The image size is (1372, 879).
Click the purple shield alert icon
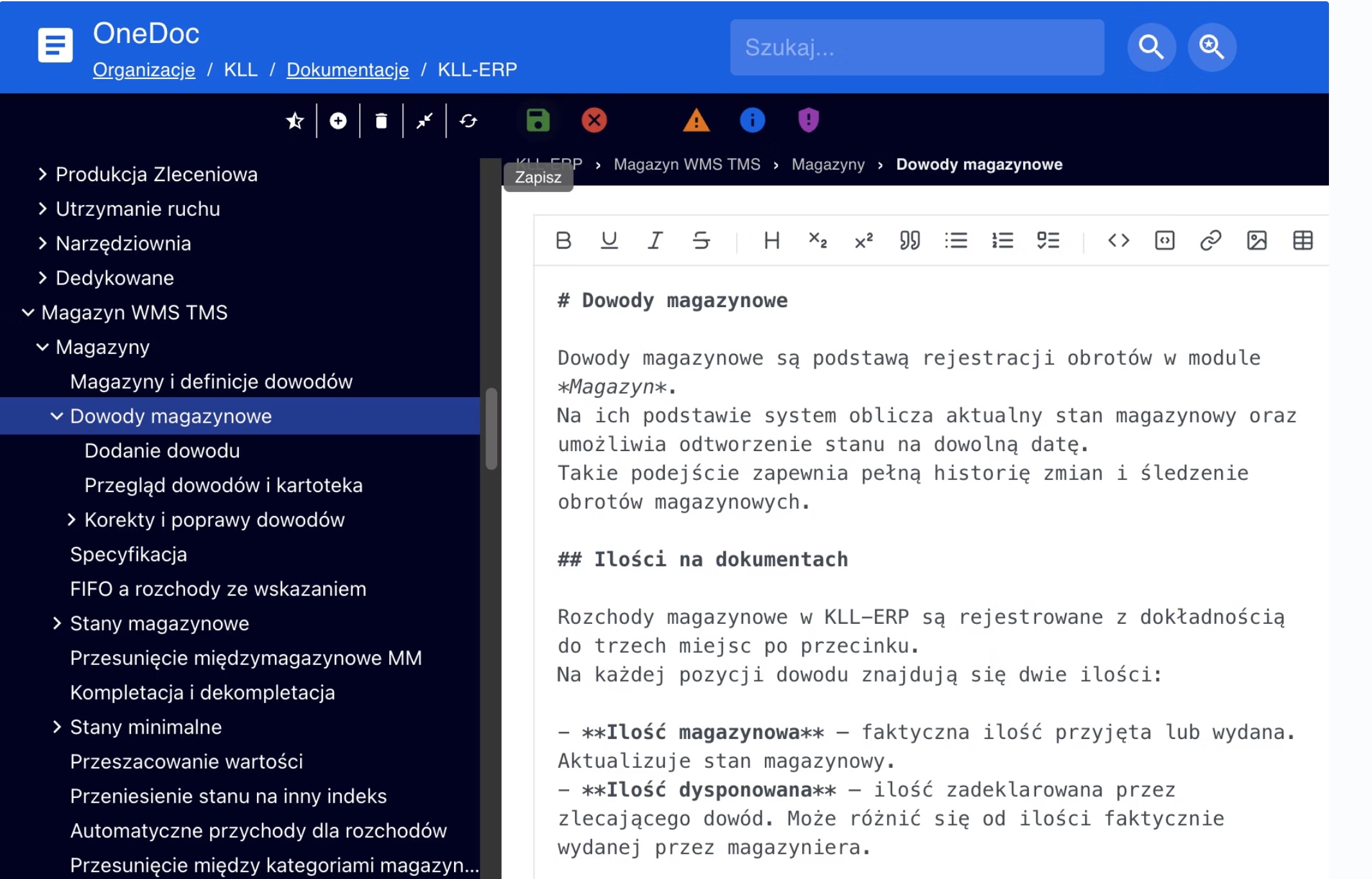click(808, 120)
